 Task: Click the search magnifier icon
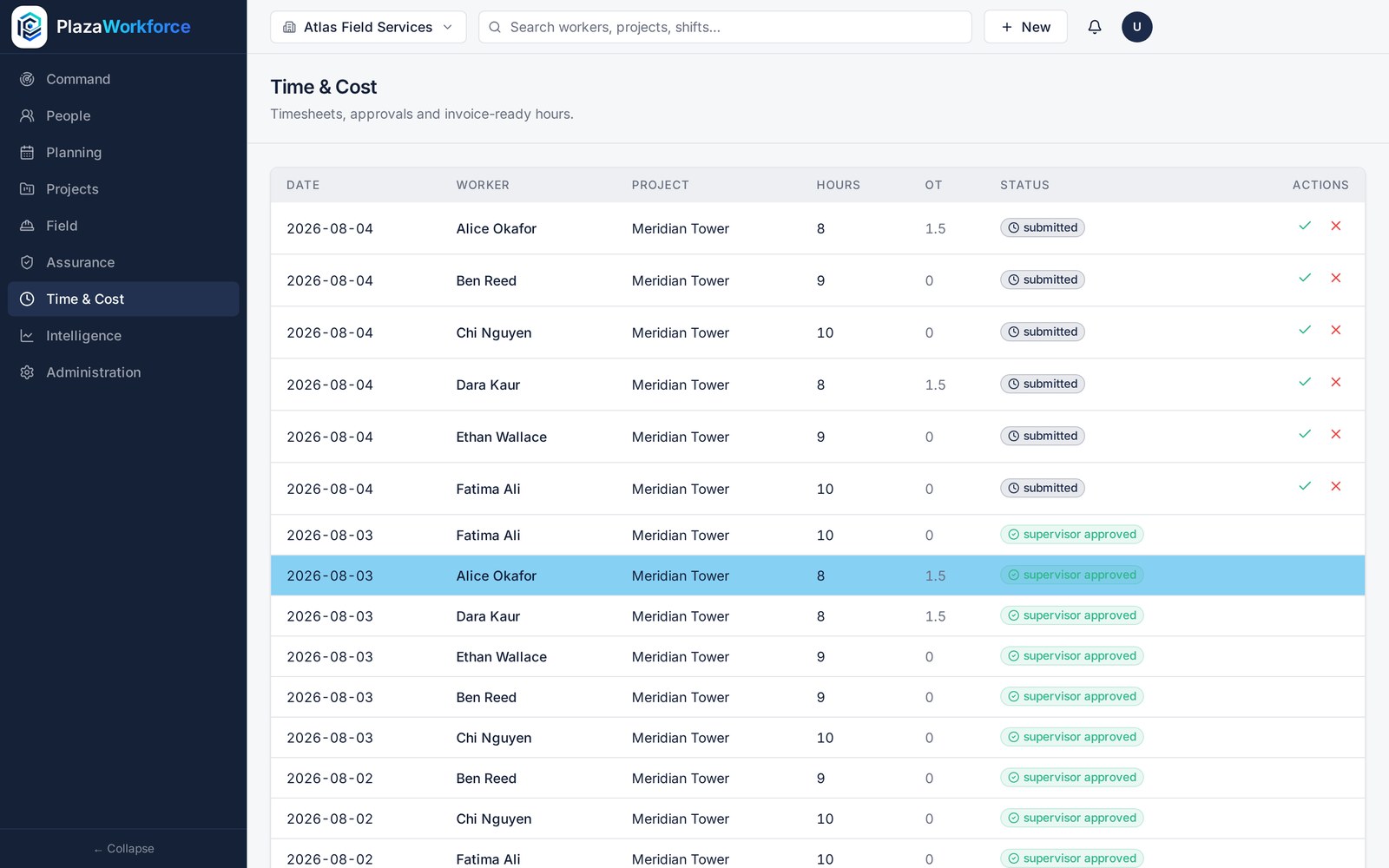coord(495,27)
